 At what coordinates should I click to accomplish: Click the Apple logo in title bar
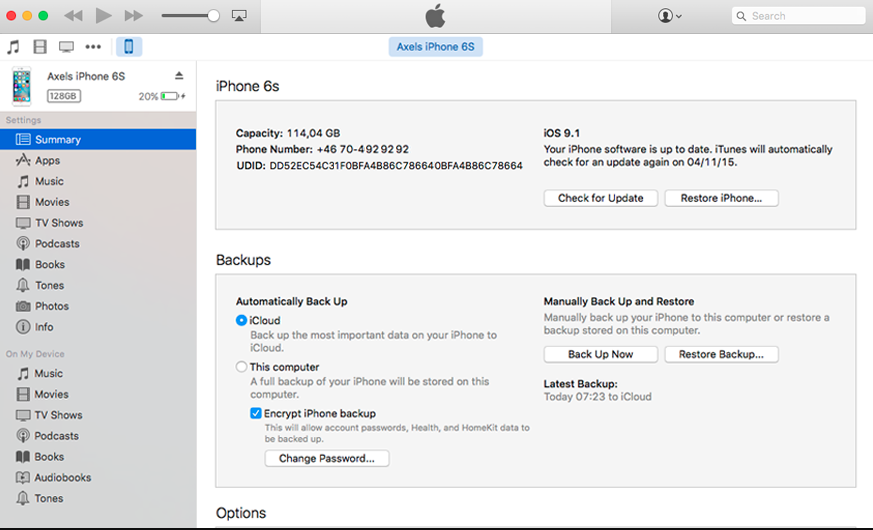click(435, 16)
